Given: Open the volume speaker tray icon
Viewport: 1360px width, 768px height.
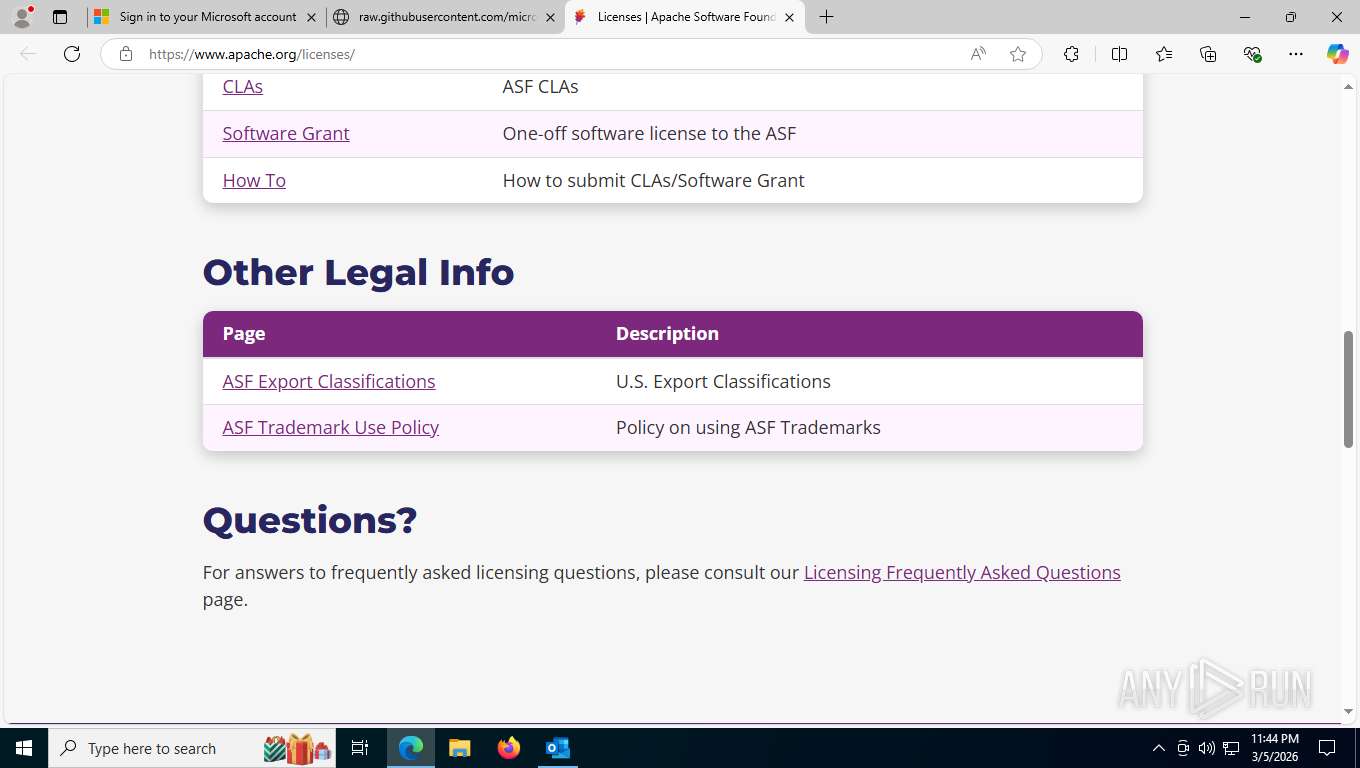Looking at the screenshot, I should click(x=1207, y=748).
